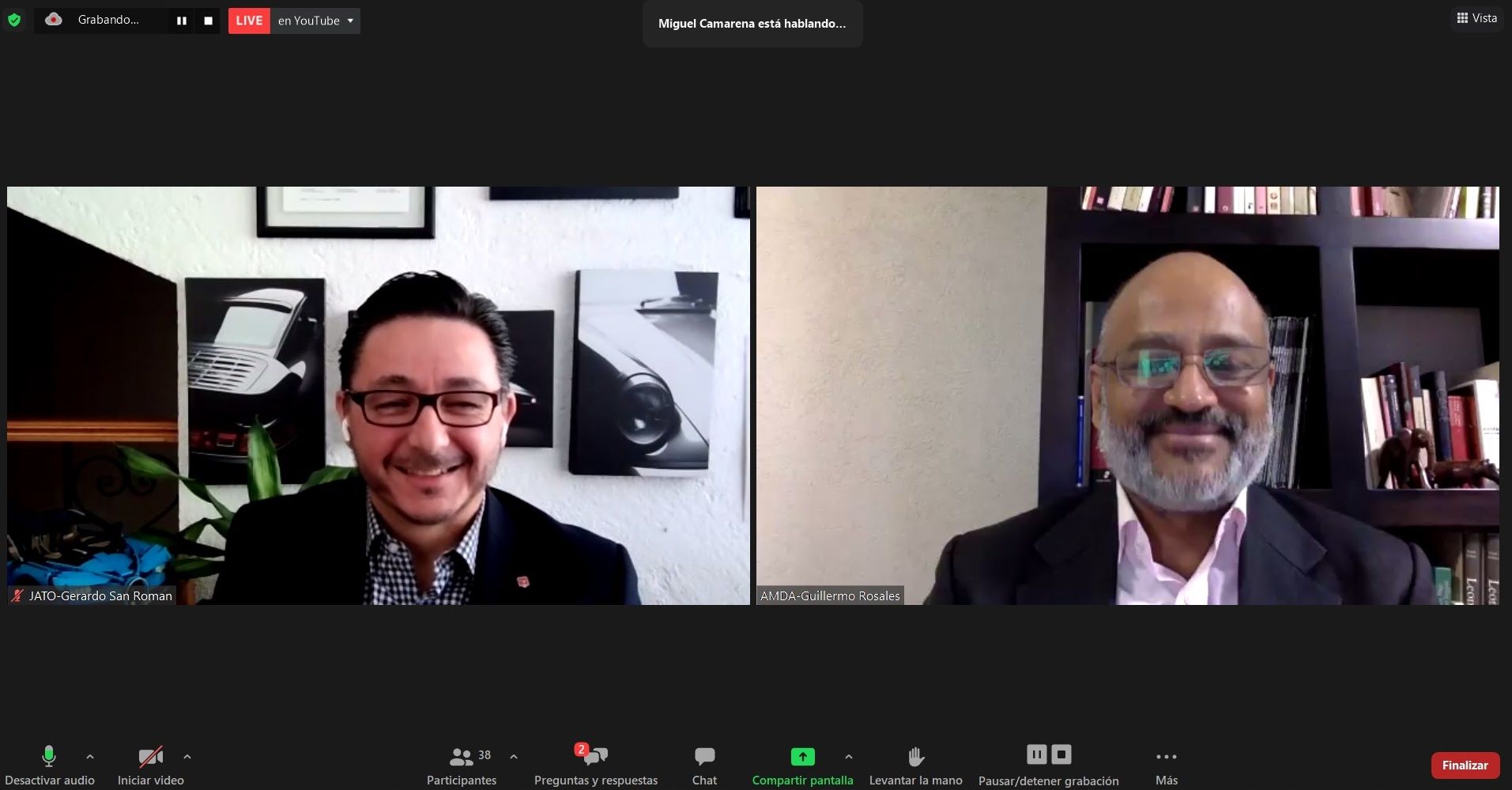Pause the recording from the top bar
Viewport: 1512px width, 790px height.
click(182, 21)
